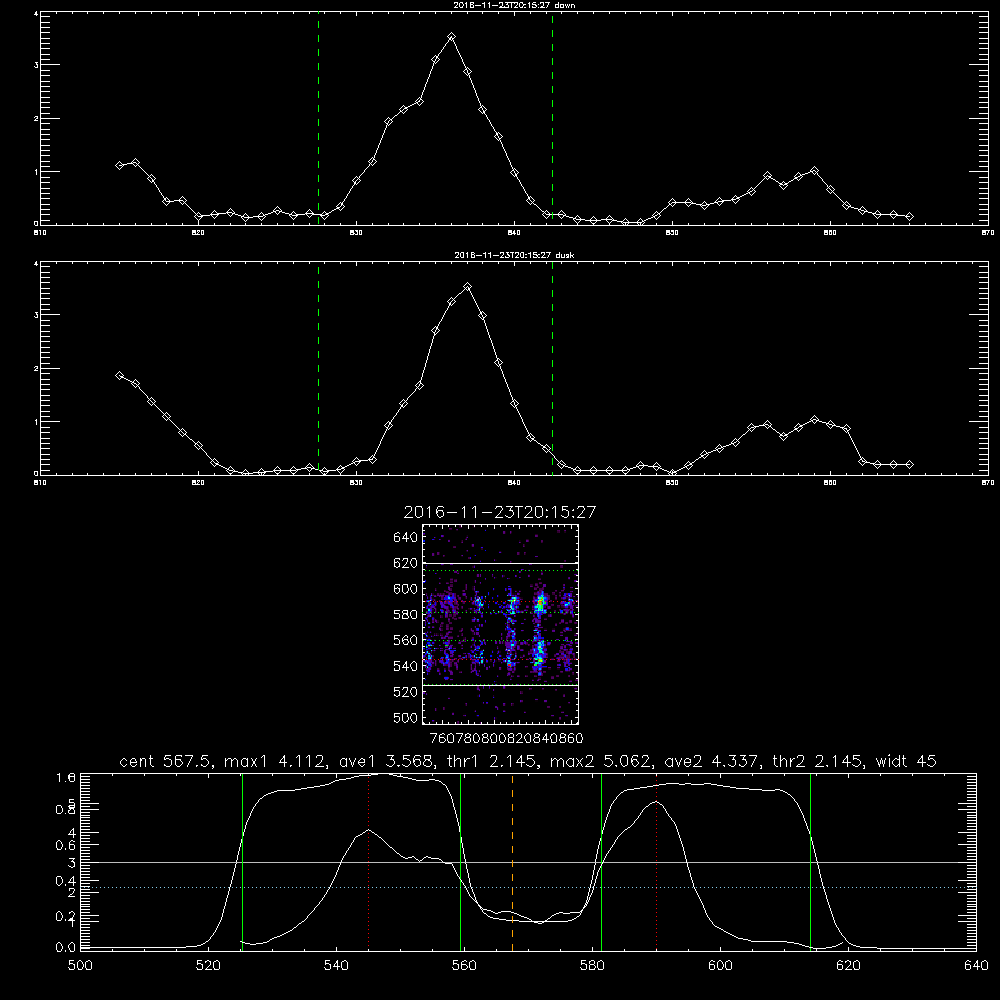The image size is (1000, 1000).
Task: Click the dusk plot title text
Action: click(514, 255)
